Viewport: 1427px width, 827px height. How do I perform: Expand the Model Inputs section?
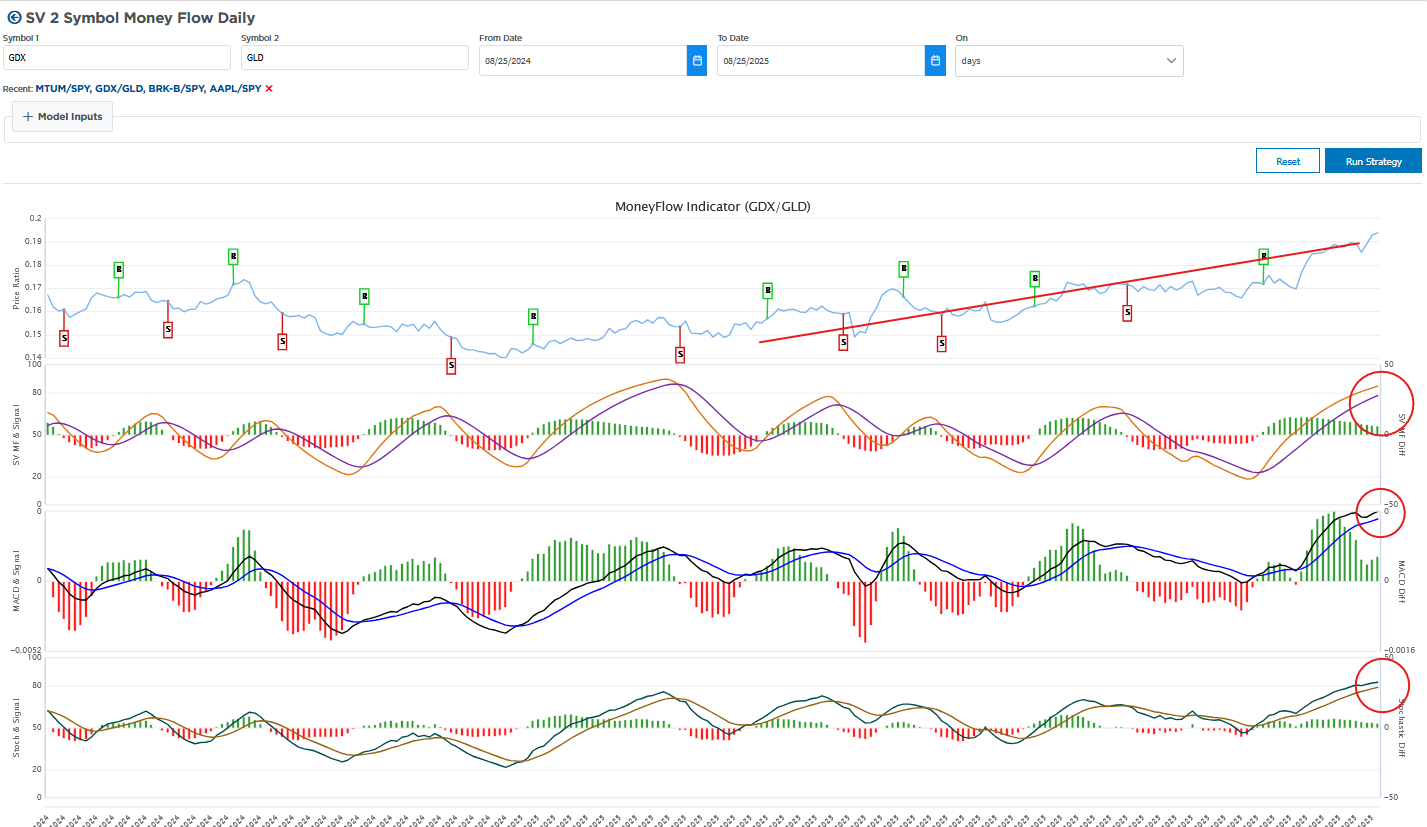click(62, 117)
